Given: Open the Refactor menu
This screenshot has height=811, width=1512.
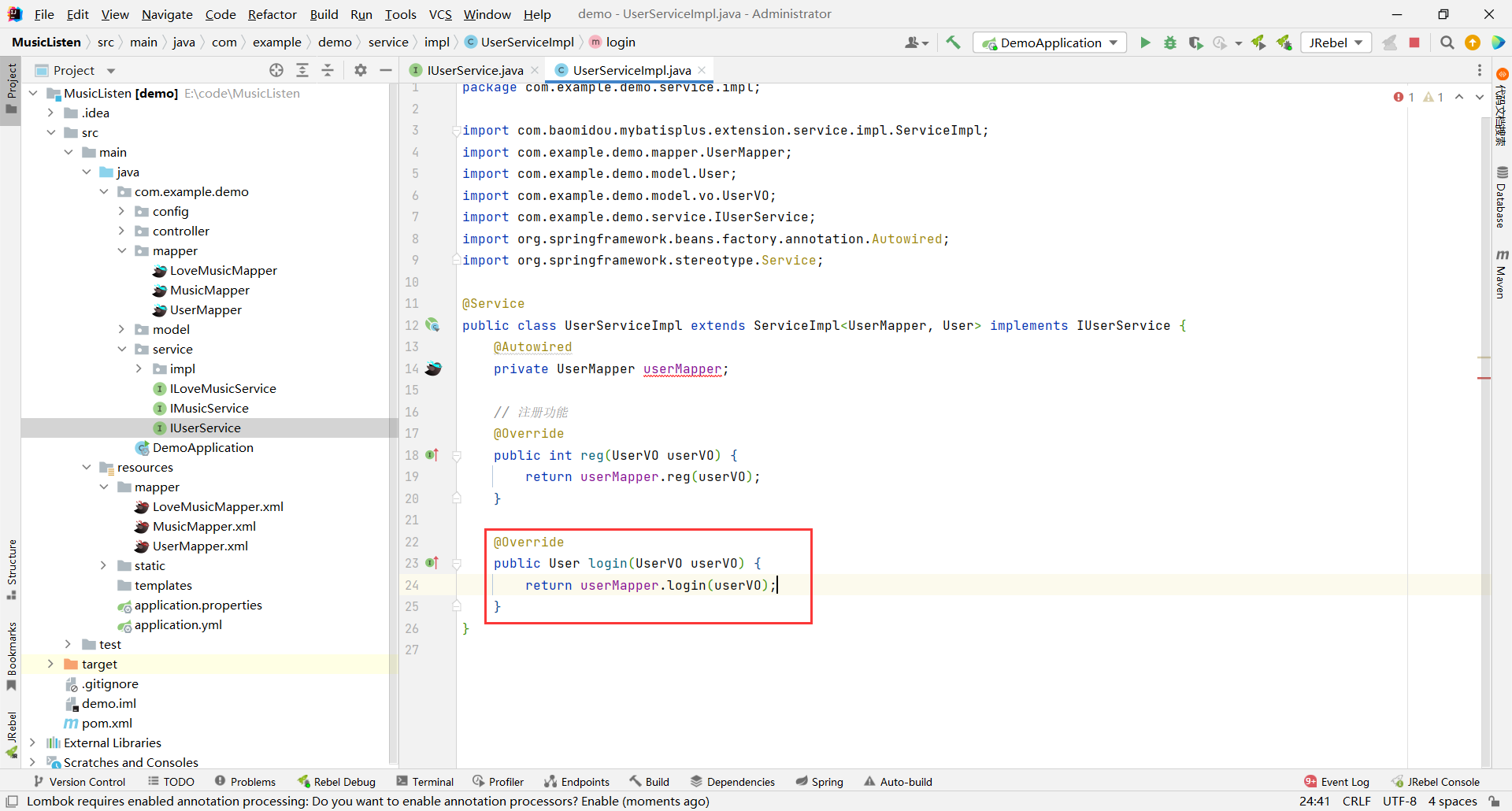Looking at the screenshot, I should (x=272, y=14).
